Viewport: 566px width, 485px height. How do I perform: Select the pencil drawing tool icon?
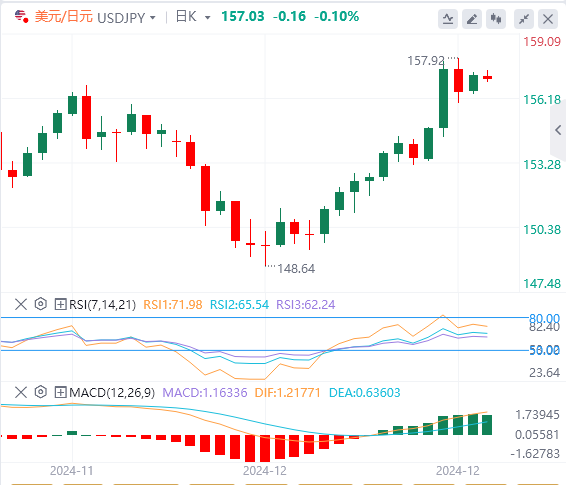(472, 19)
